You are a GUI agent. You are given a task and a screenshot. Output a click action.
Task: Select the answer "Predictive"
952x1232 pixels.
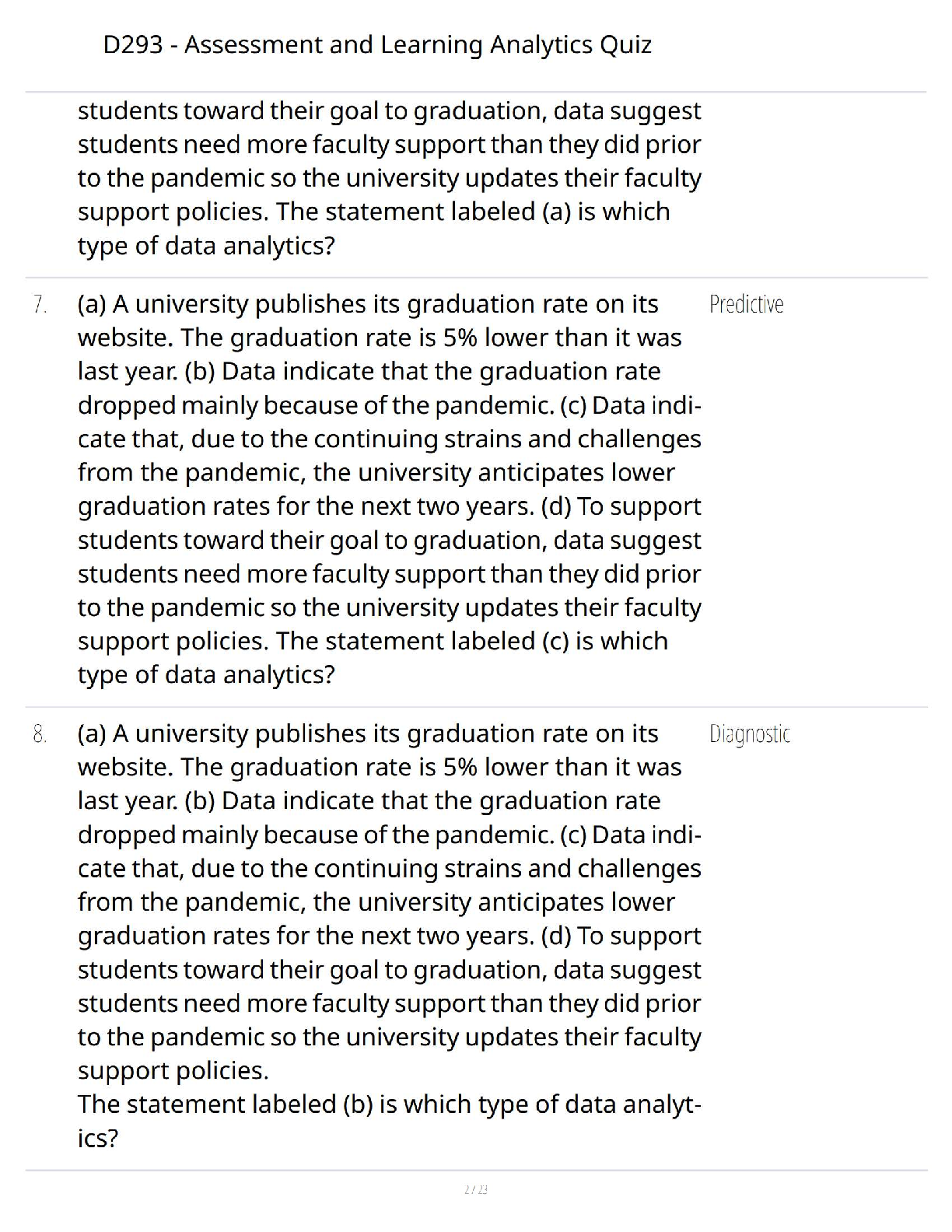click(746, 304)
